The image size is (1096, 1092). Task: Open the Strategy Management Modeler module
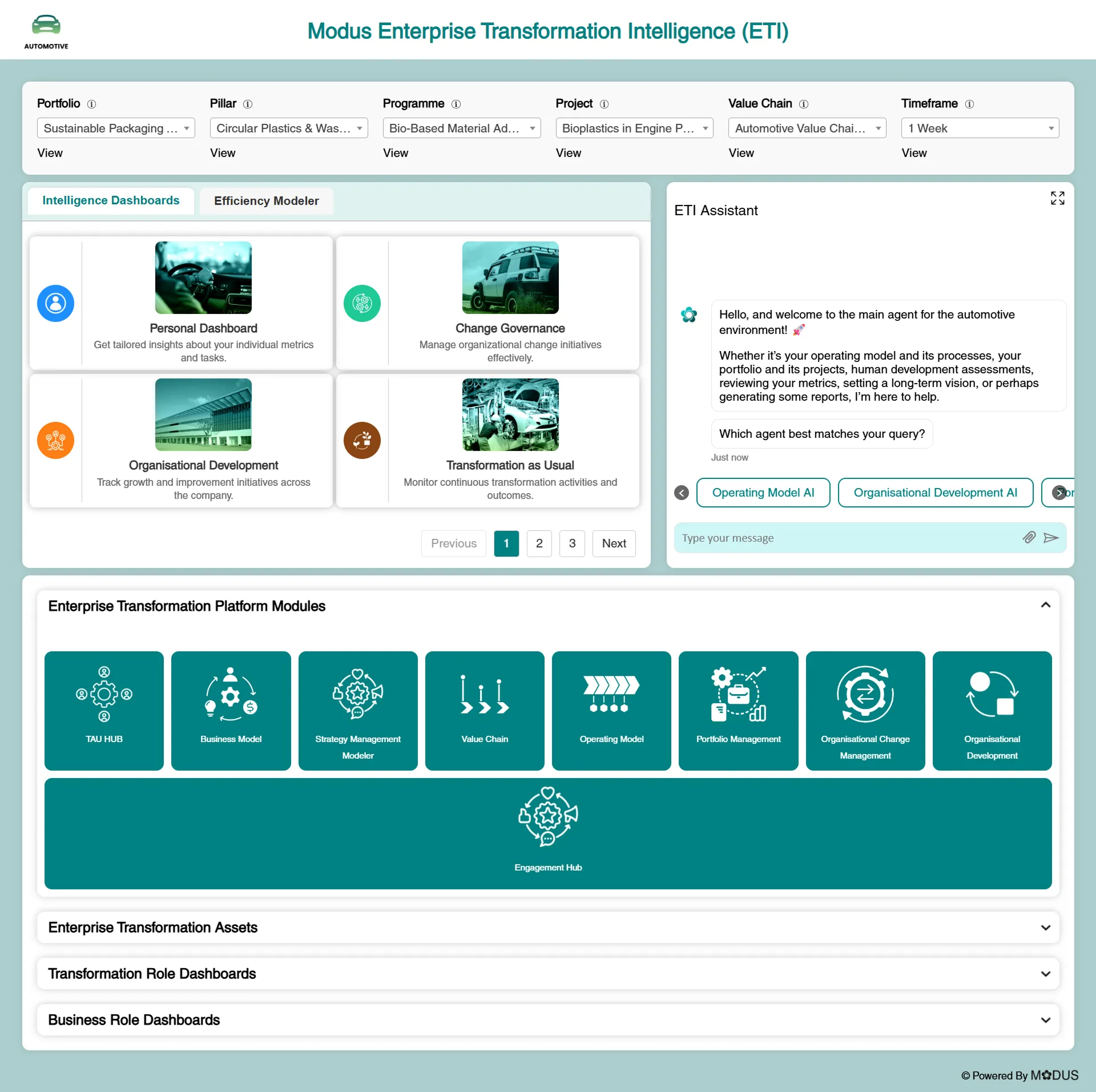click(x=358, y=711)
